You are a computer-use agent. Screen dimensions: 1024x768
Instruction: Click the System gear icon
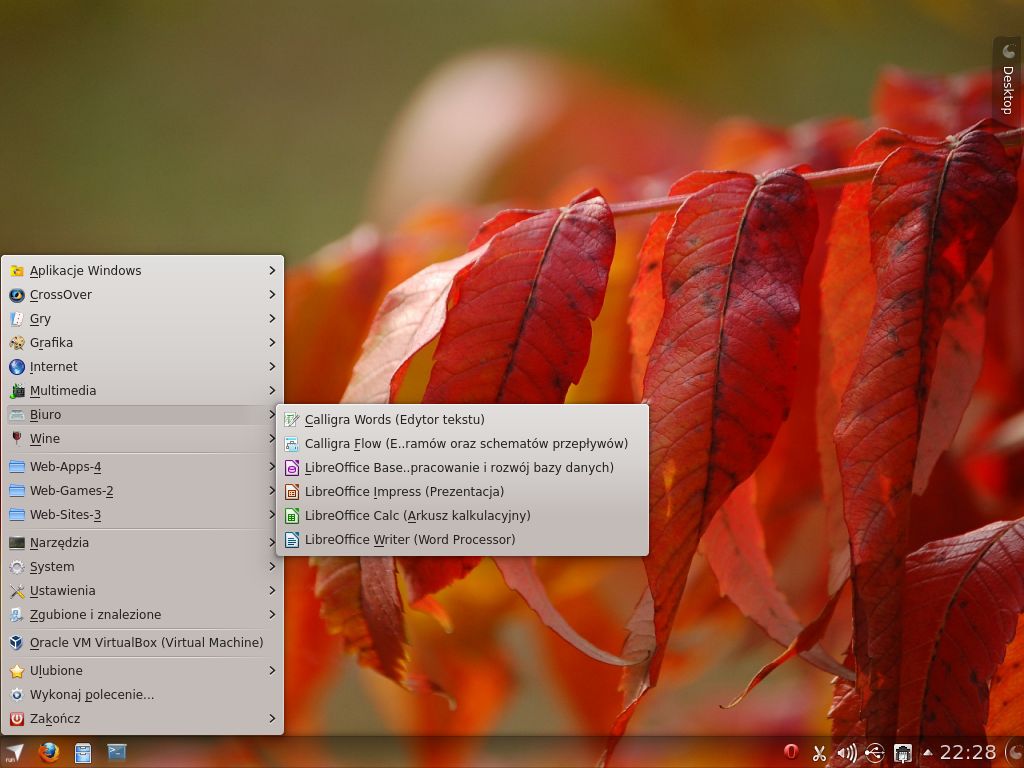tap(17, 567)
